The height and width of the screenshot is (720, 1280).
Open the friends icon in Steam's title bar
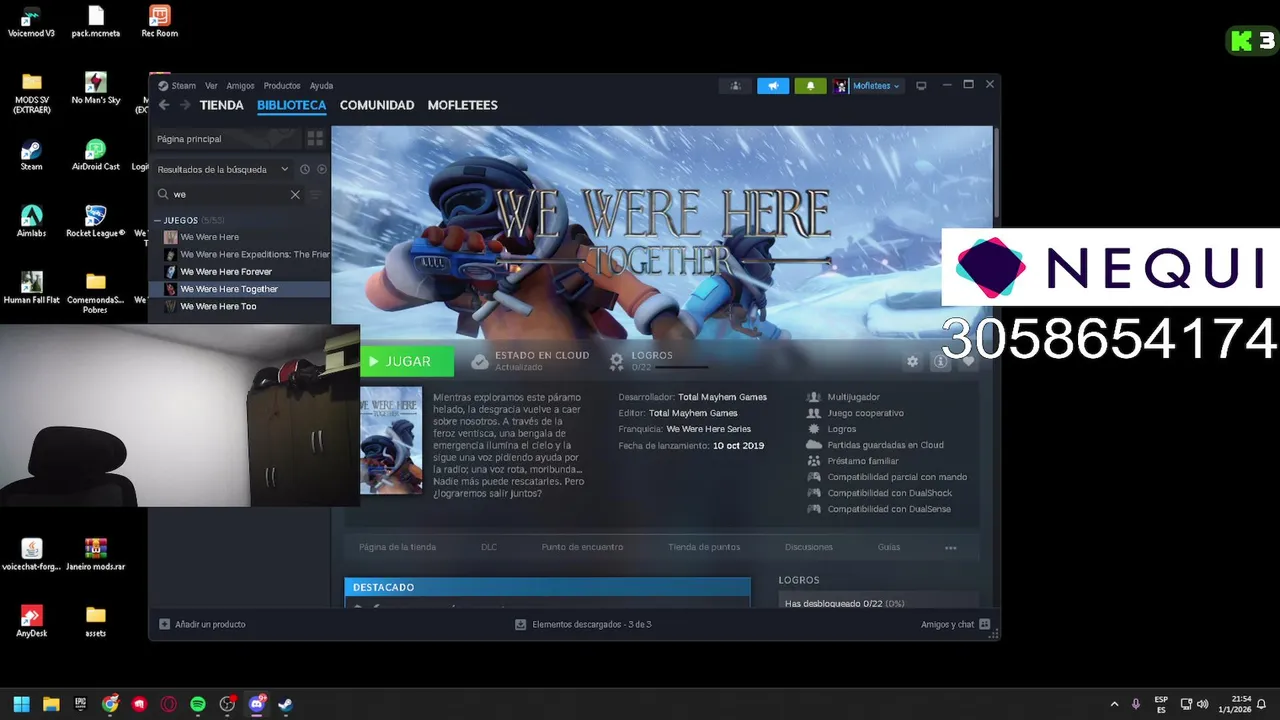click(x=735, y=86)
